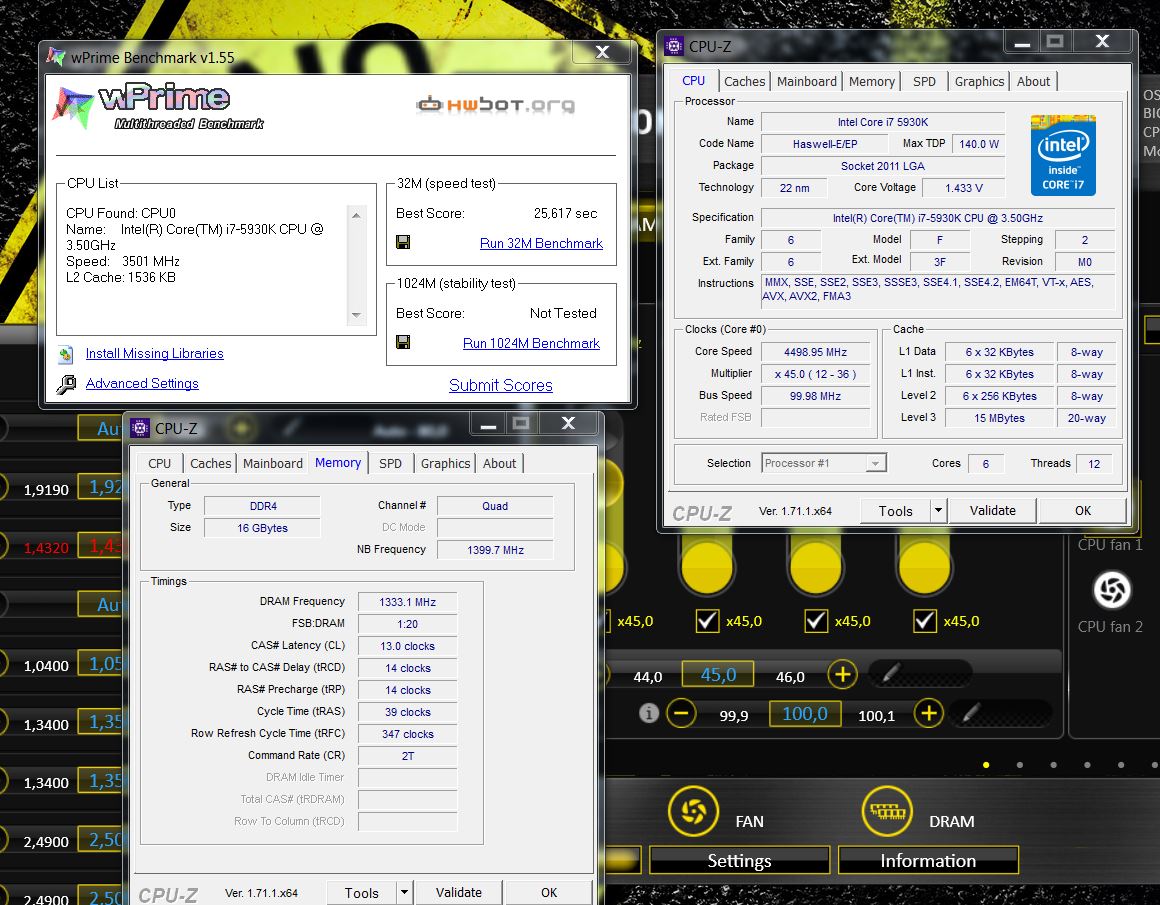This screenshot has width=1160, height=905.
Task: Click the floppy disk icon beside Run 32M Benchmark
Action: pos(403,242)
